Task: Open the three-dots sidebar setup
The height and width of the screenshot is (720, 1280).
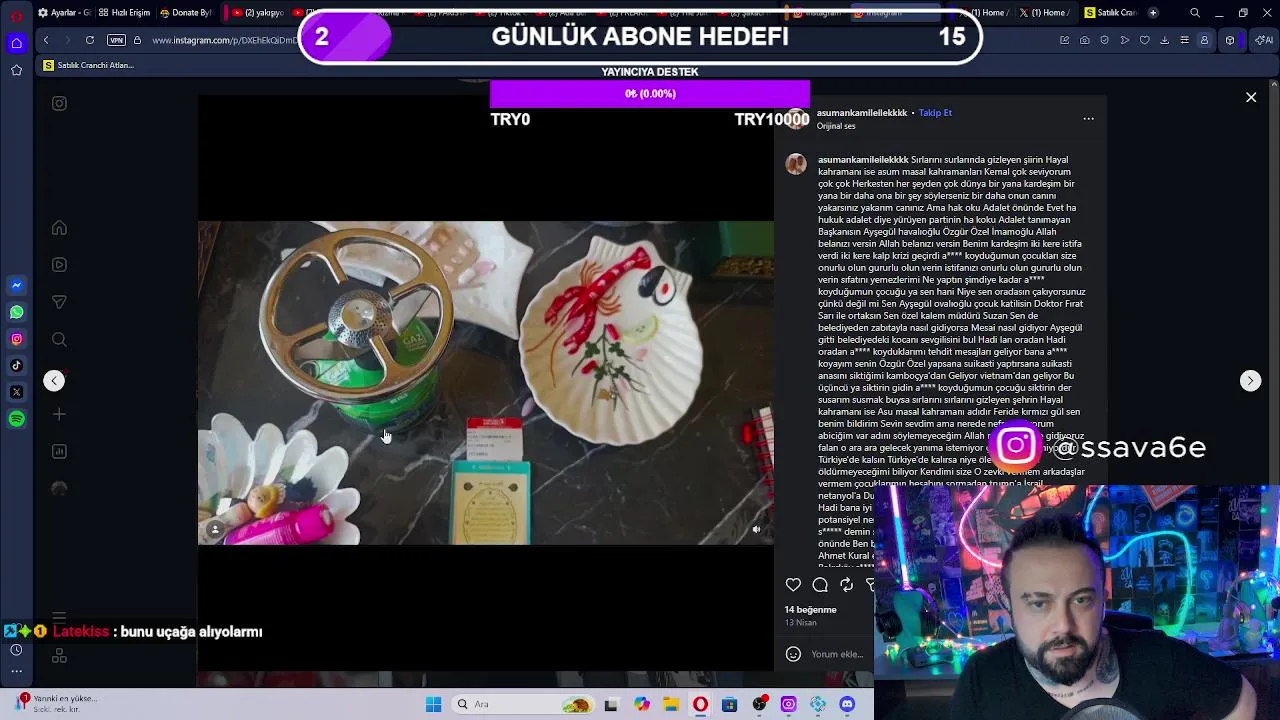Action: tap(16, 671)
